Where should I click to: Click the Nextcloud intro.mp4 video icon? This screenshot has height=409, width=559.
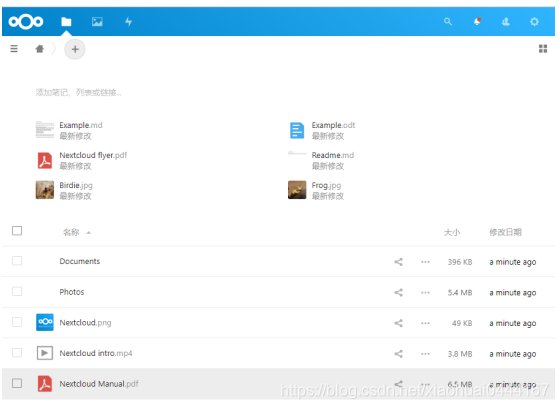tap(45, 353)
